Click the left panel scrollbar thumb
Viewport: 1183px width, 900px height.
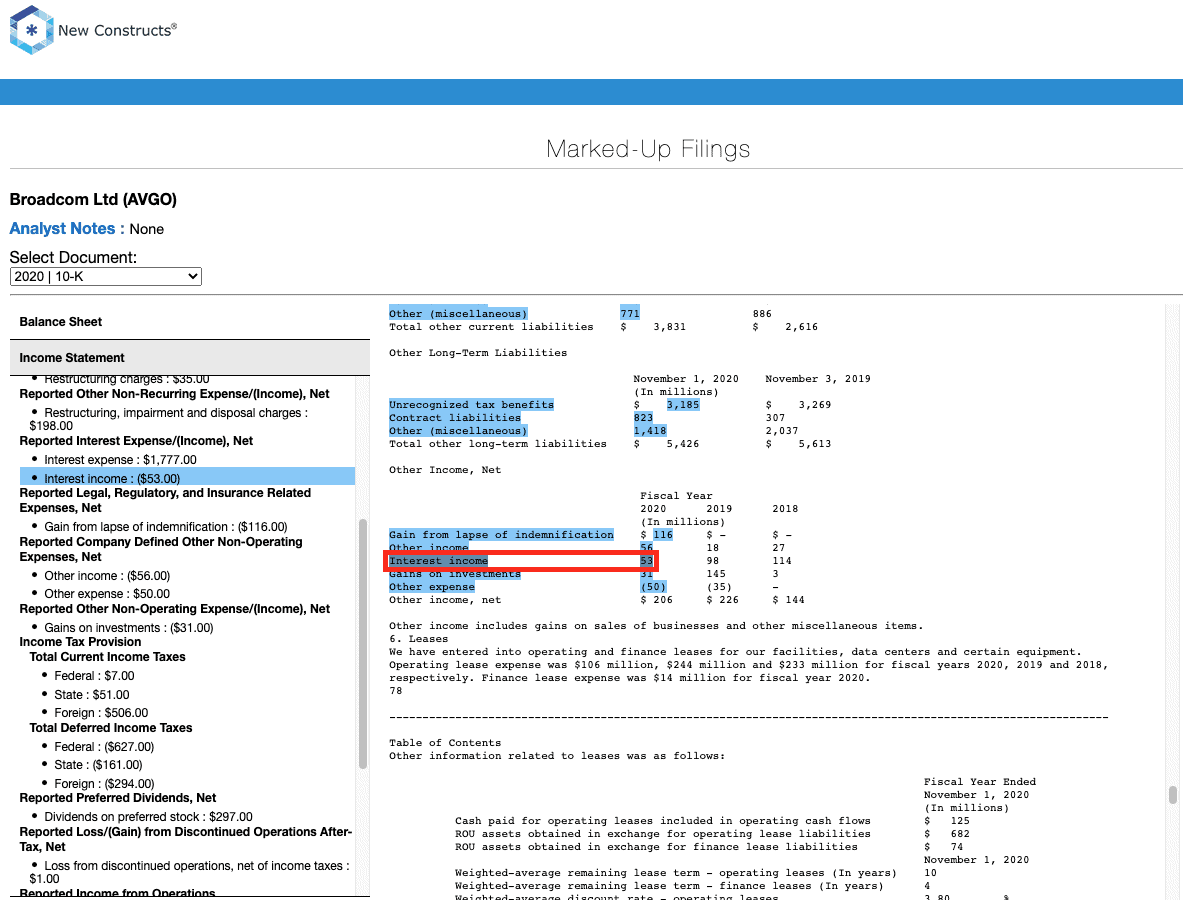click(363, 644)
